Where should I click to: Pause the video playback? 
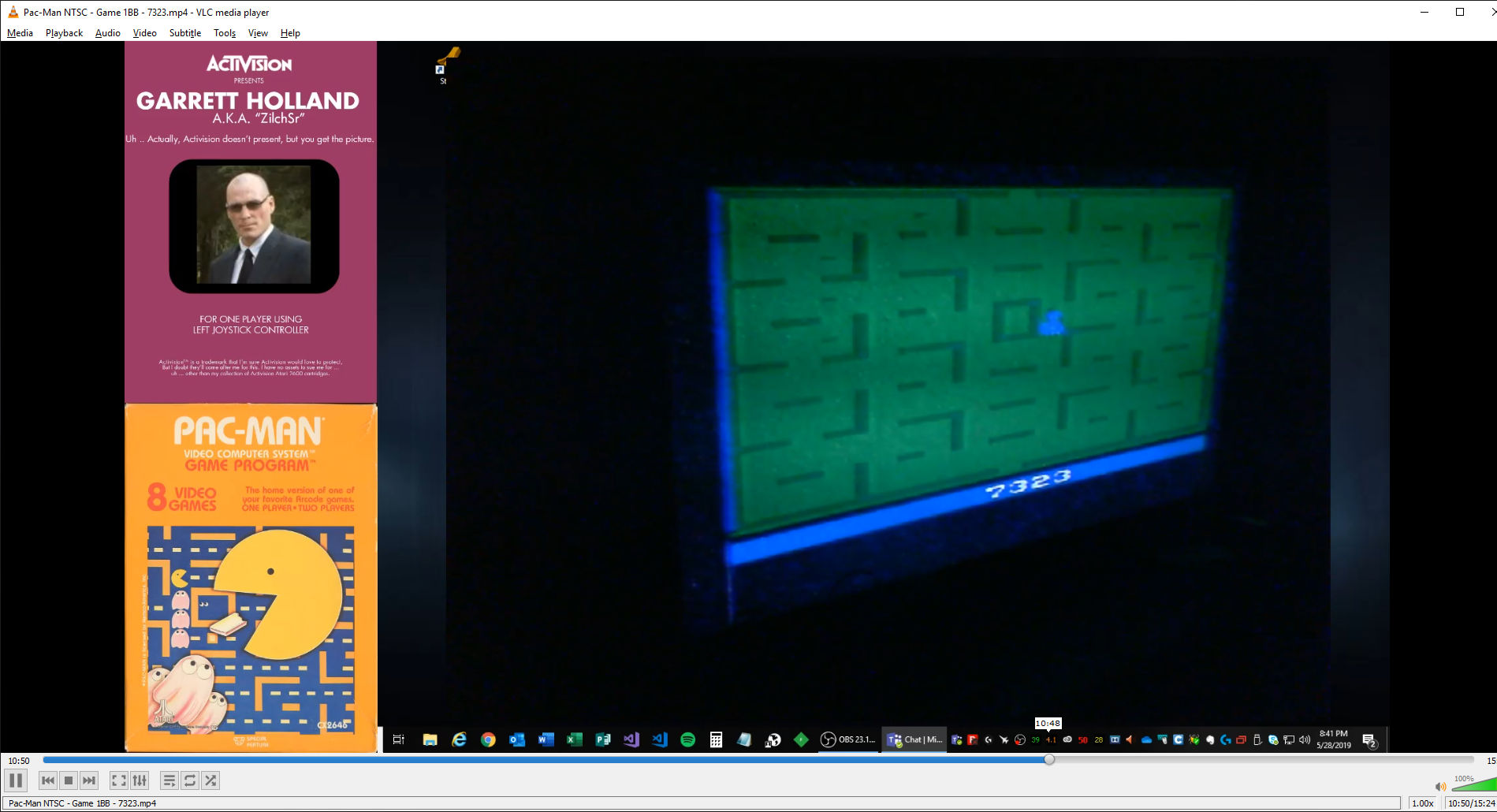pos(16,780)
